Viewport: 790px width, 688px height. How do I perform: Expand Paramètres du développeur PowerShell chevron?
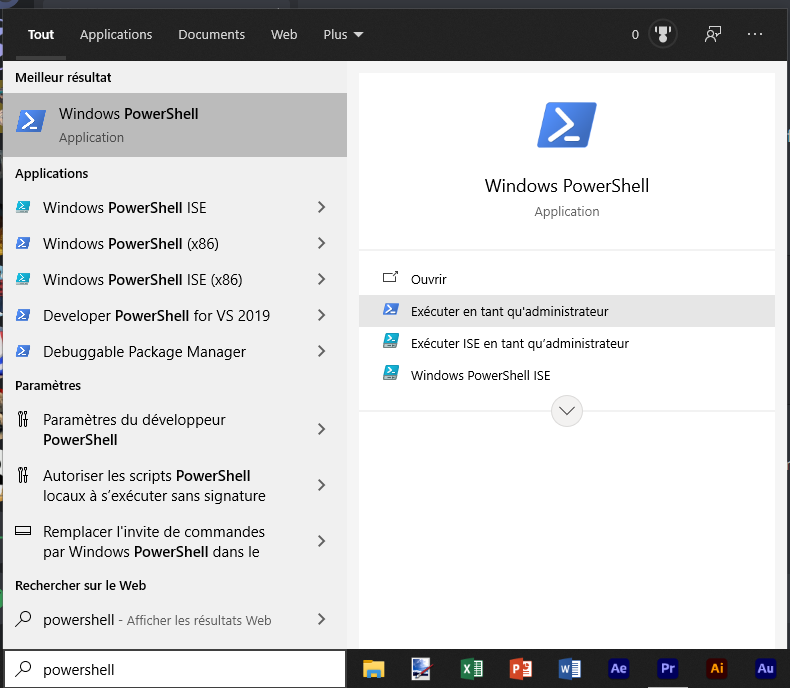tap(321, 430)
